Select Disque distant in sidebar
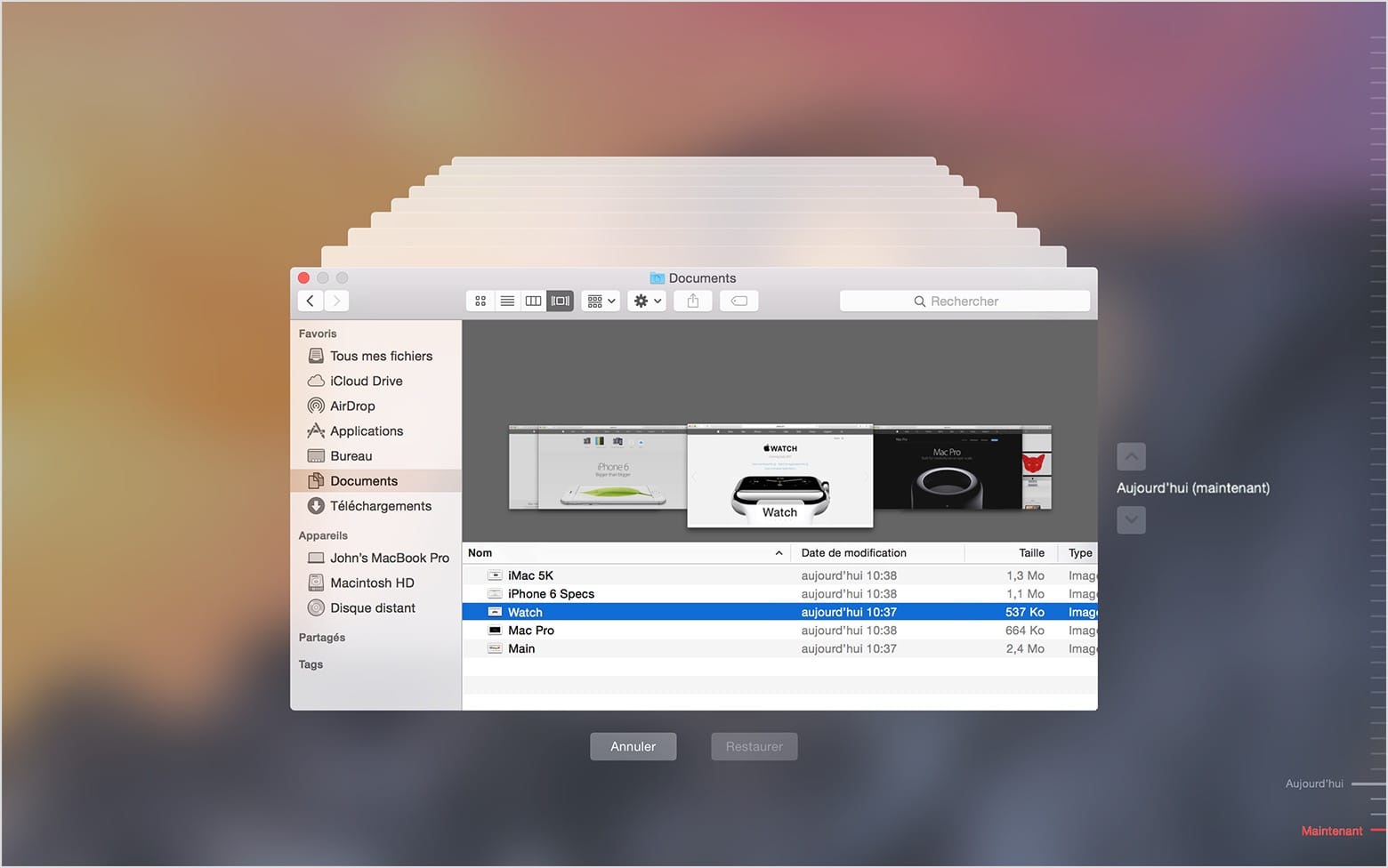The height and width of the screenshot is (868, 1388). pyautogui.click(x=375, y=607)
